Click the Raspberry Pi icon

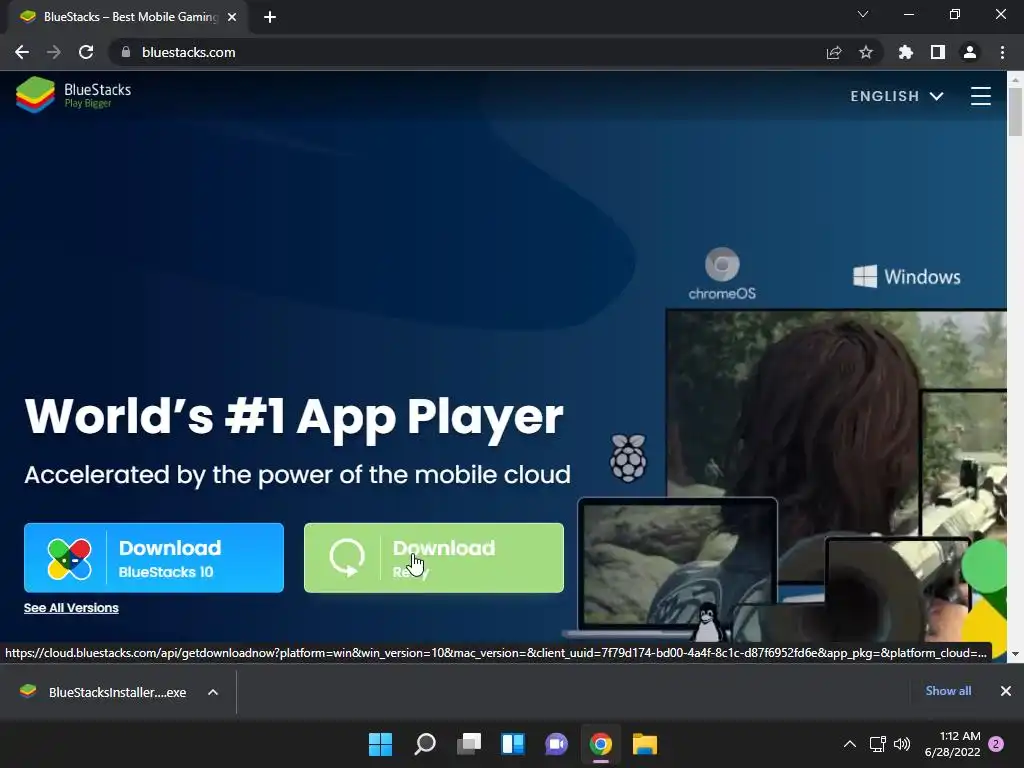pos(628,458)
